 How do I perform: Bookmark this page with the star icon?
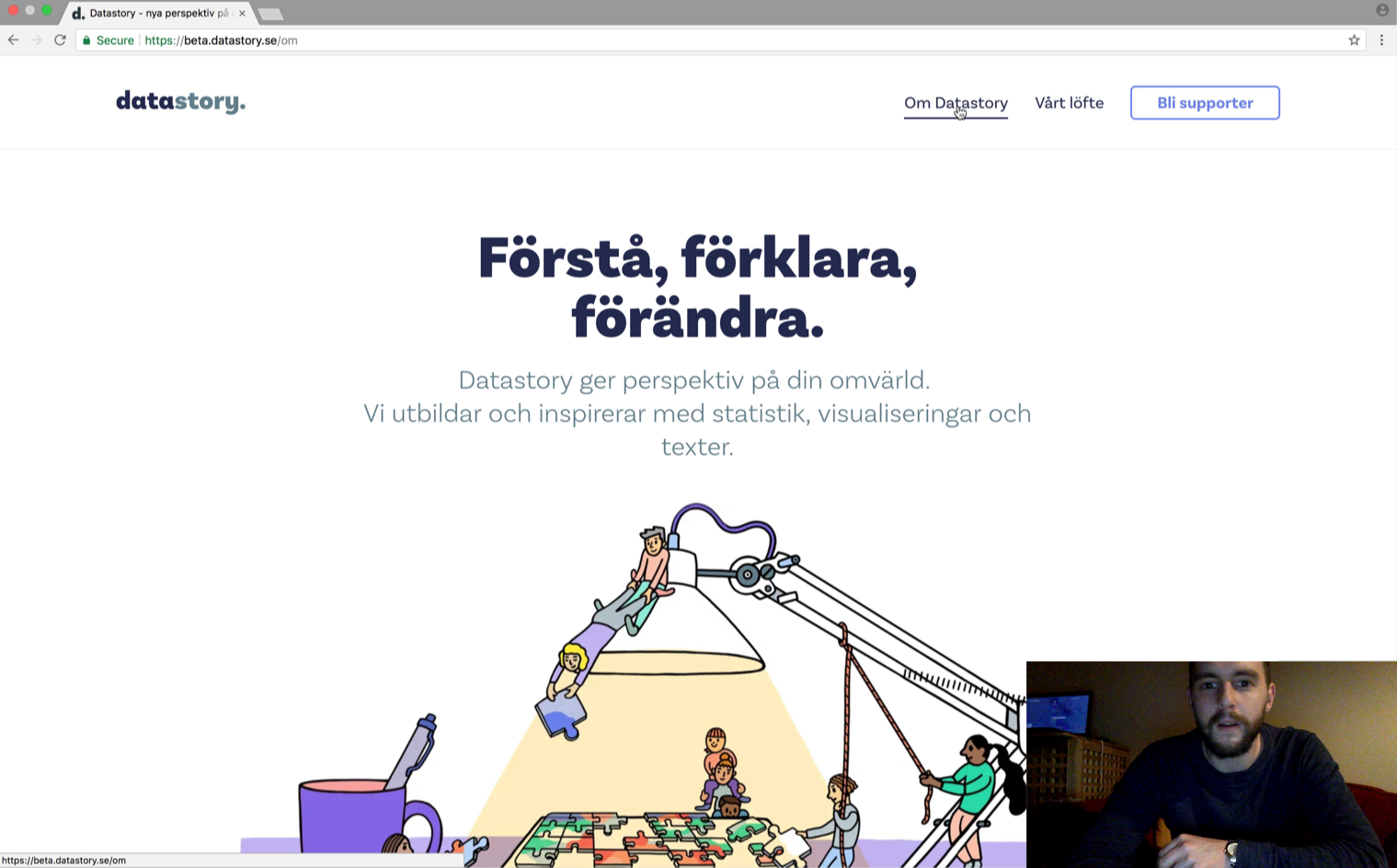point(1354,40)
